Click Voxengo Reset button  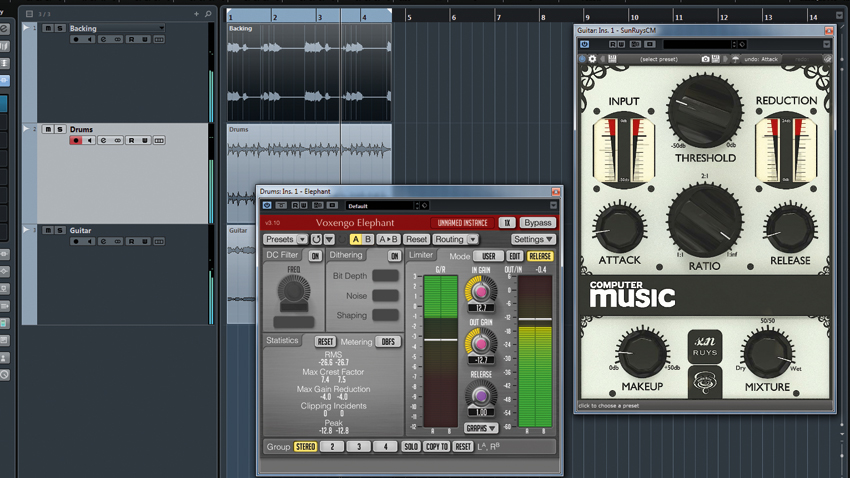pos(416,239)
